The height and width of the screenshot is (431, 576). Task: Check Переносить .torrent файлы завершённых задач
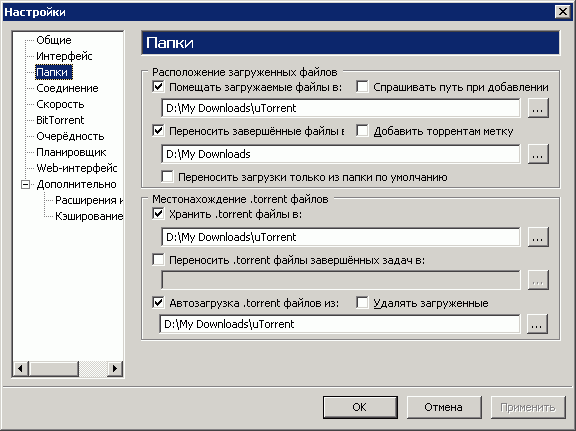pos(158,260)
